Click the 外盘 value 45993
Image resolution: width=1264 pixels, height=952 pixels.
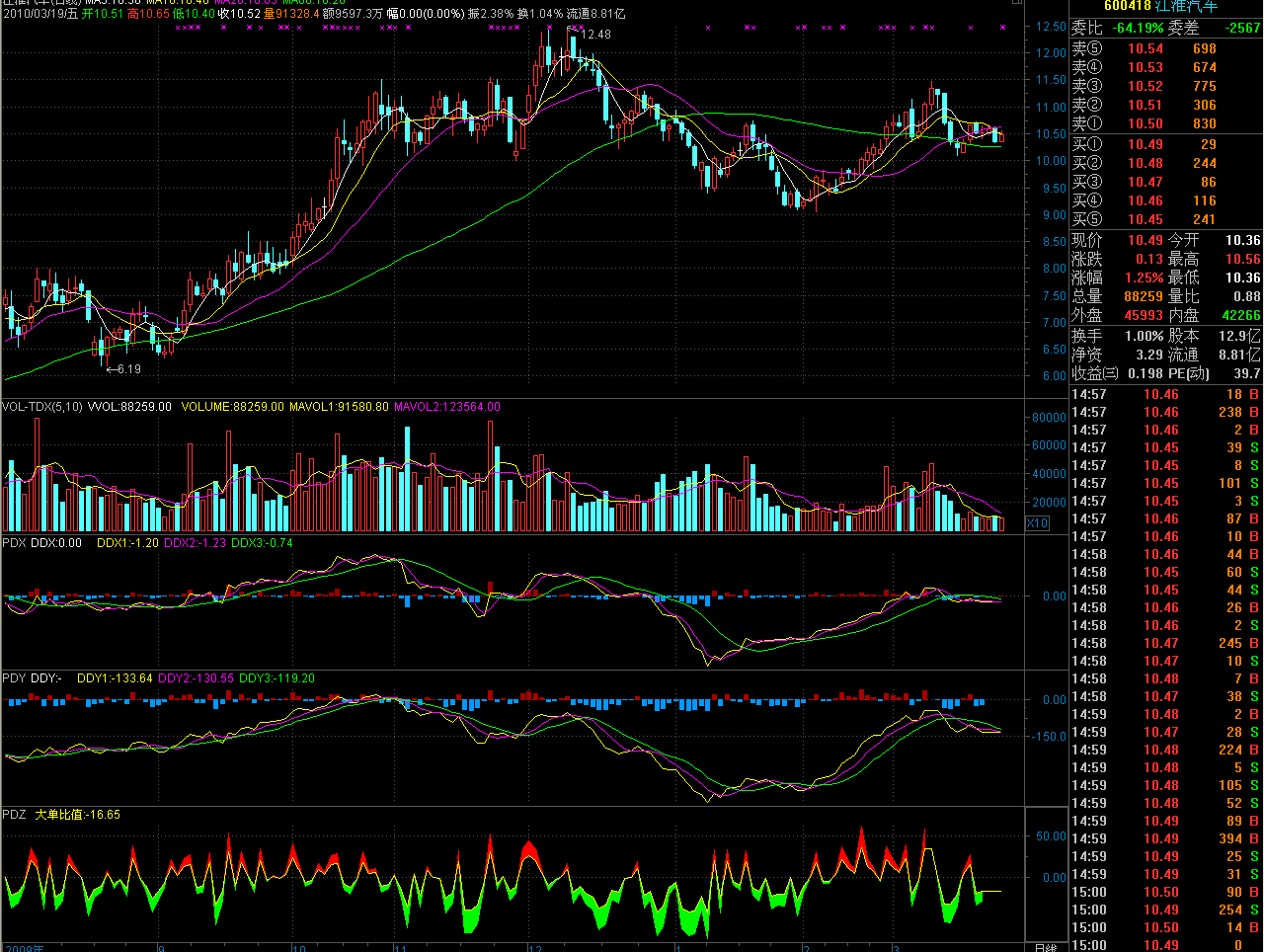pos(1144,315)
